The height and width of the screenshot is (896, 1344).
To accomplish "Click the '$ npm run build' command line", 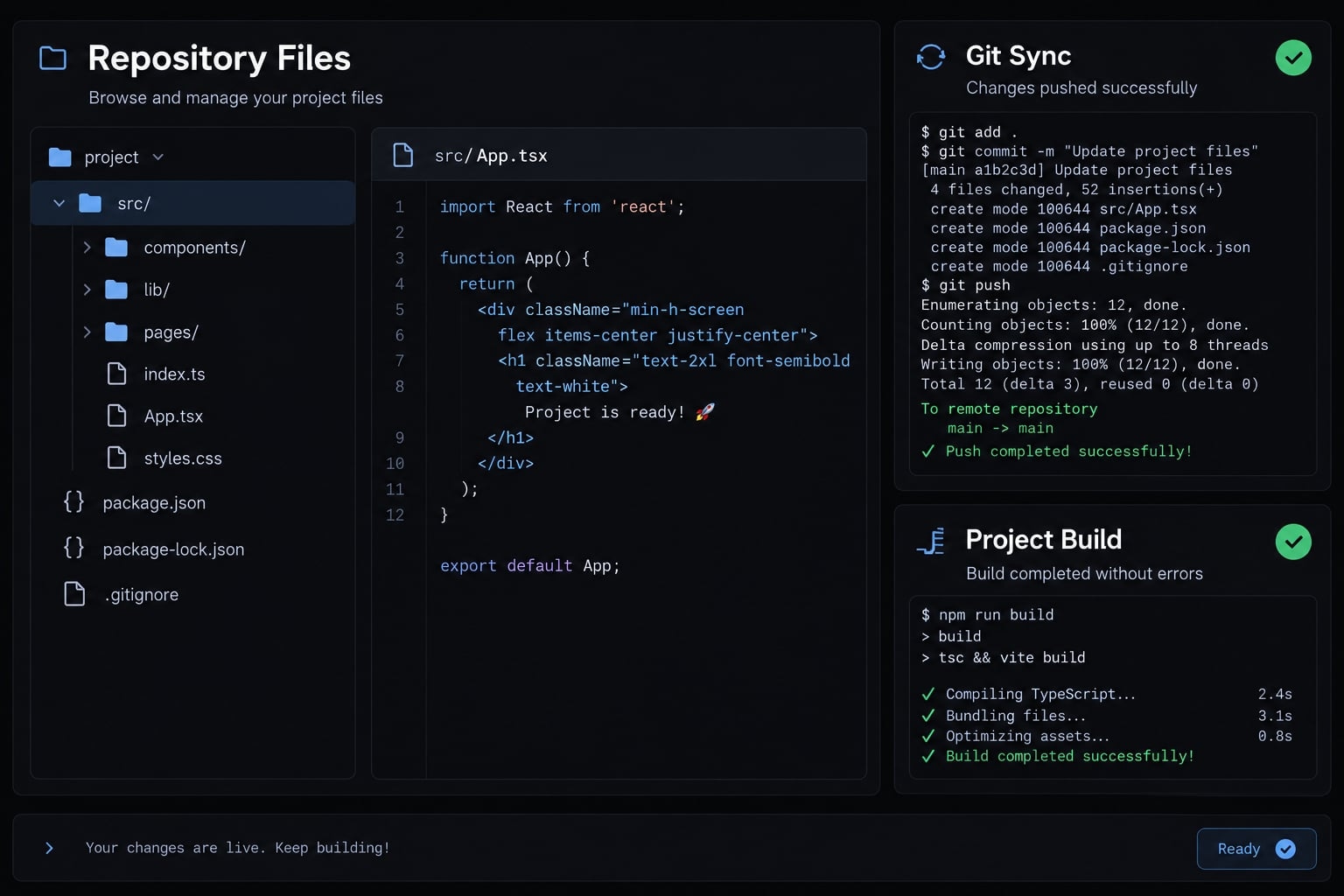I will [987, 615].
